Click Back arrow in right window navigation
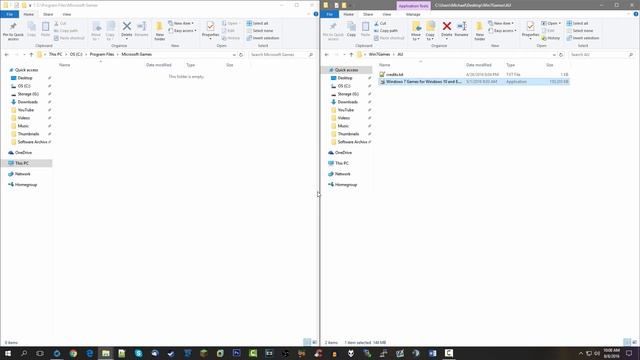The image size is (640, 360). (x=326, y=54)
